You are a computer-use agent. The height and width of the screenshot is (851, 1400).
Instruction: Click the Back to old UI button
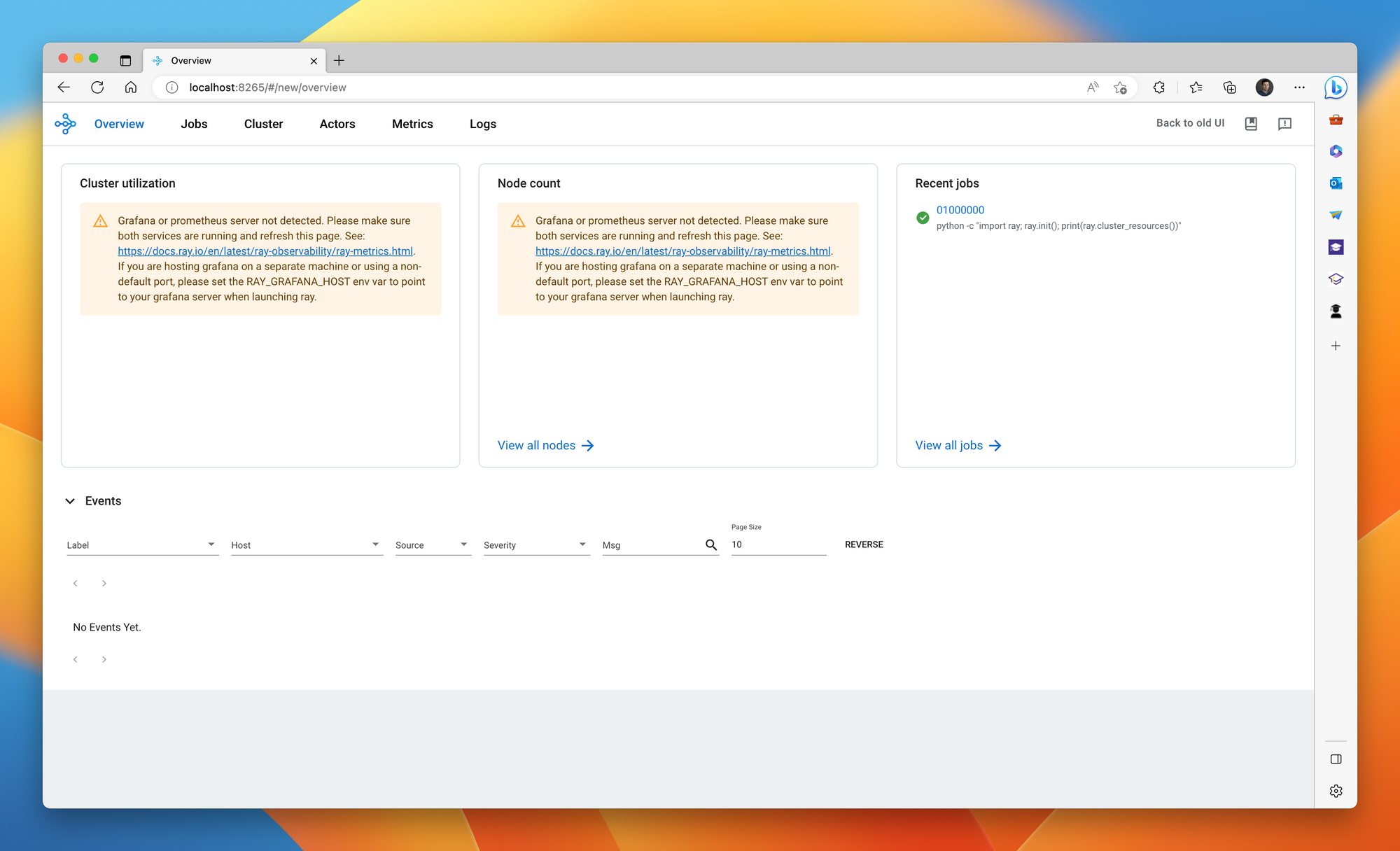point(1190,122)
